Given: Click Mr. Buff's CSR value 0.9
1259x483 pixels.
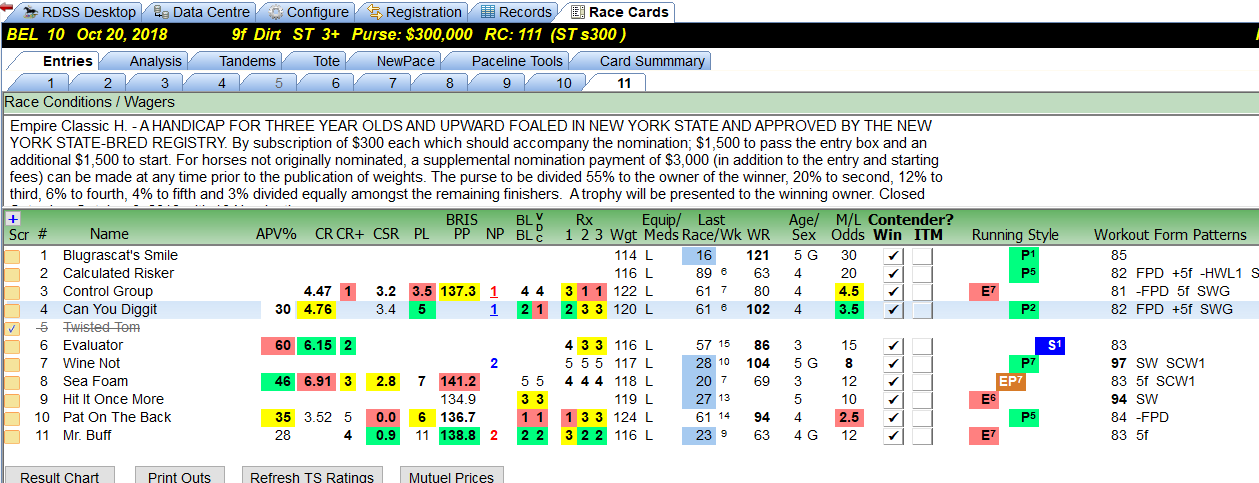Looking at the screenshot, I should 385,435.
